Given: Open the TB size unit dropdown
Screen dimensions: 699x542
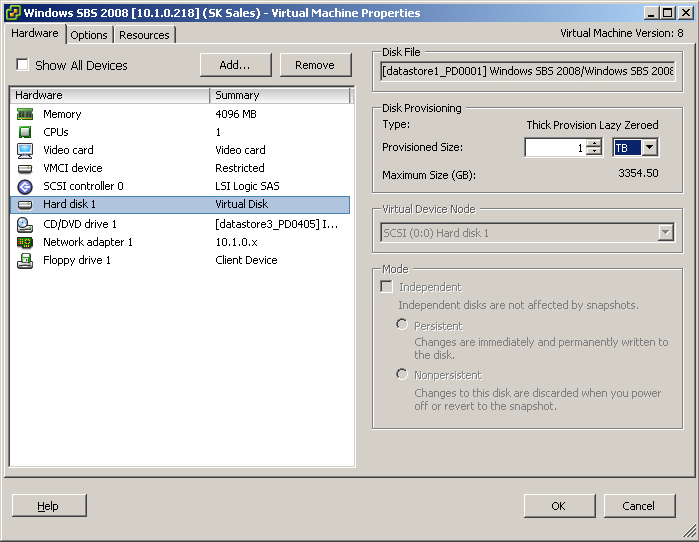Looking at the screenshot, I should pos(649,148).
